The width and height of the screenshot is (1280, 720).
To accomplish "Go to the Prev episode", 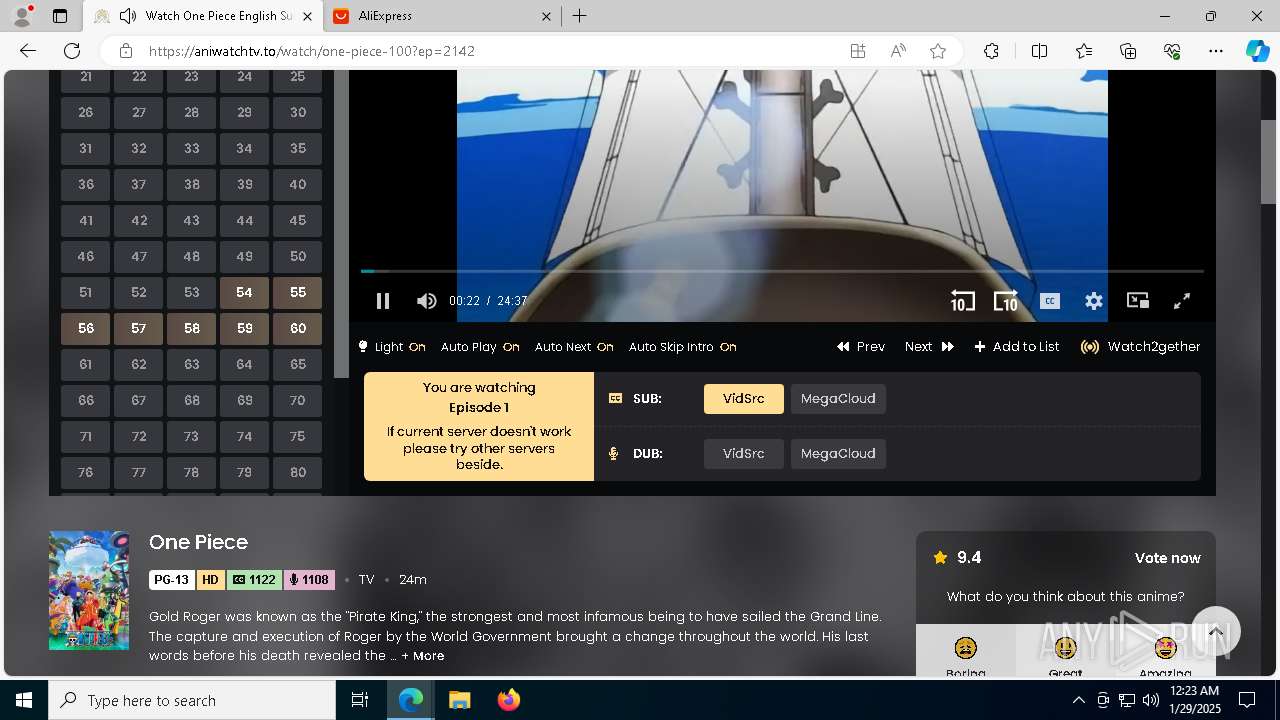I will point(861,347).
